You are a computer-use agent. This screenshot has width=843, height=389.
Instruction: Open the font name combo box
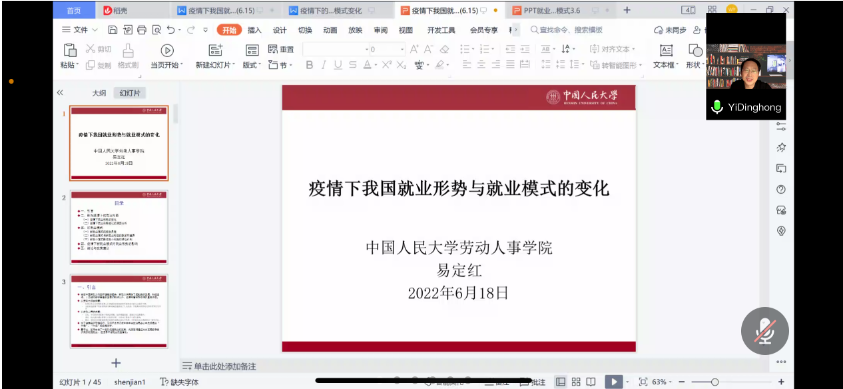336,49
